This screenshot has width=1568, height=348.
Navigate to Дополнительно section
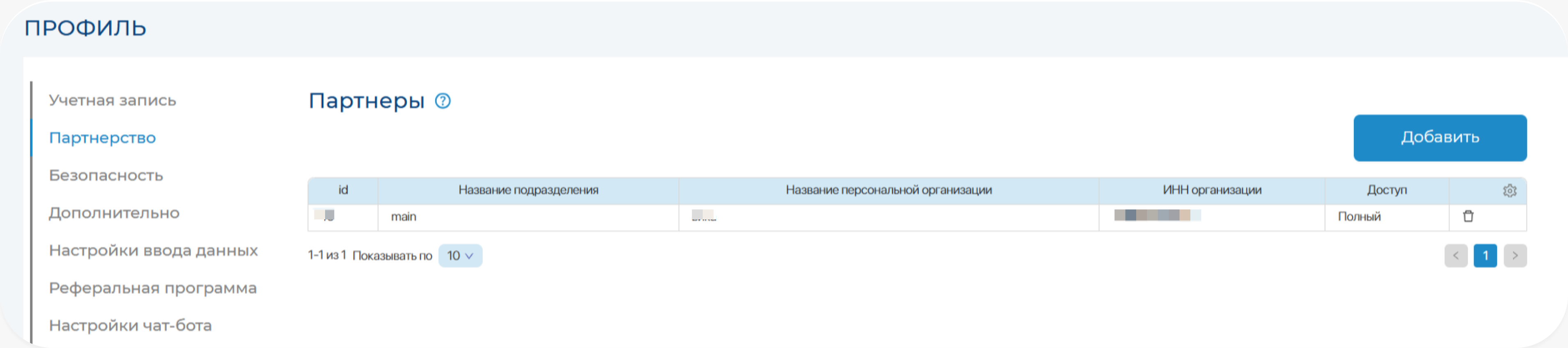pos(115,213)
